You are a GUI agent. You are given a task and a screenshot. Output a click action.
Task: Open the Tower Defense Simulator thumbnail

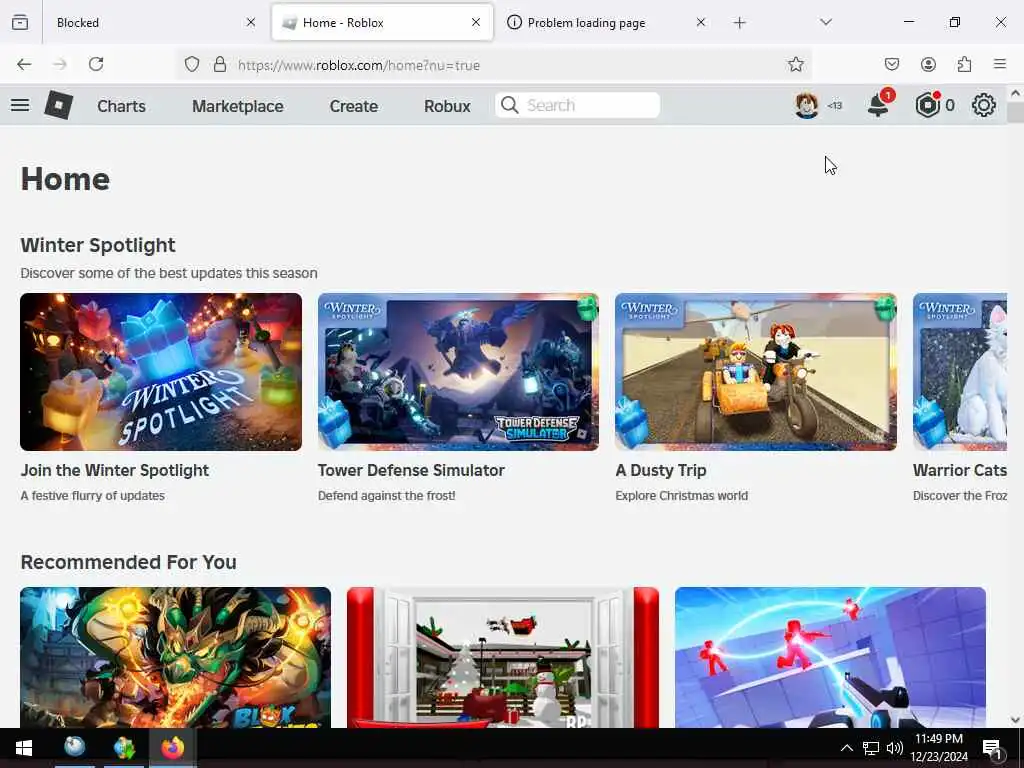click(x=458, y=372)
